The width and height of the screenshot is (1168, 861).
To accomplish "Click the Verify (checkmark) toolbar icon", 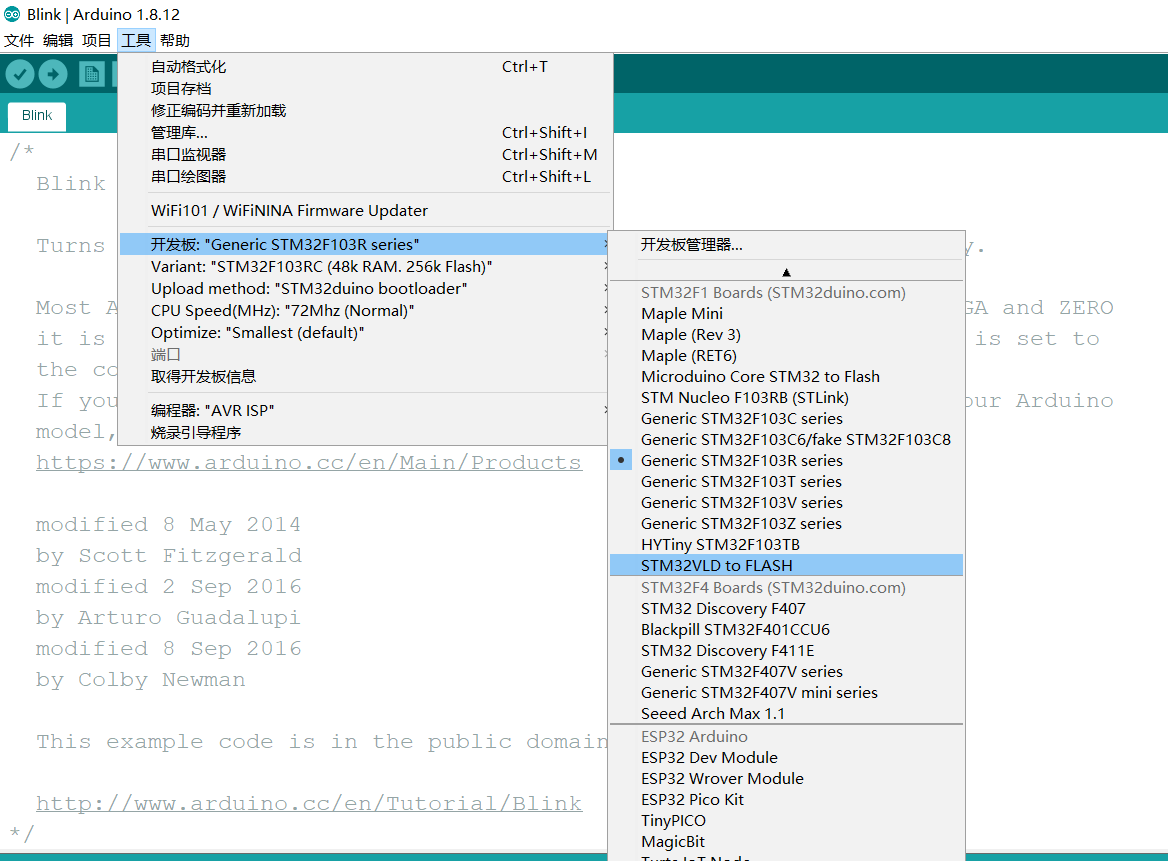I will 19,73.
